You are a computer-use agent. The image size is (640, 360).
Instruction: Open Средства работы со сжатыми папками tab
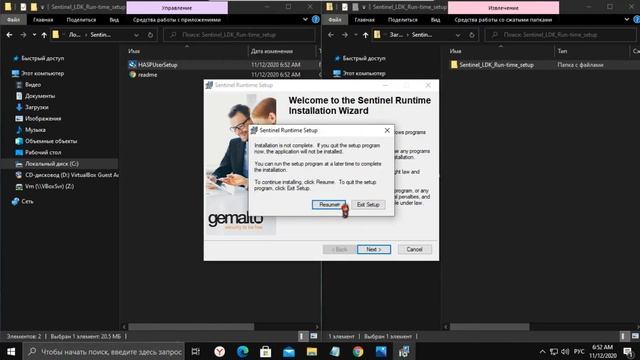(x=503, y=20)
